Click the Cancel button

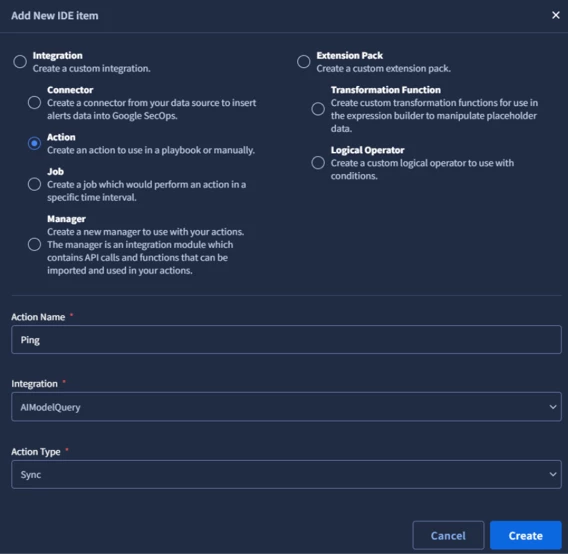448,535
